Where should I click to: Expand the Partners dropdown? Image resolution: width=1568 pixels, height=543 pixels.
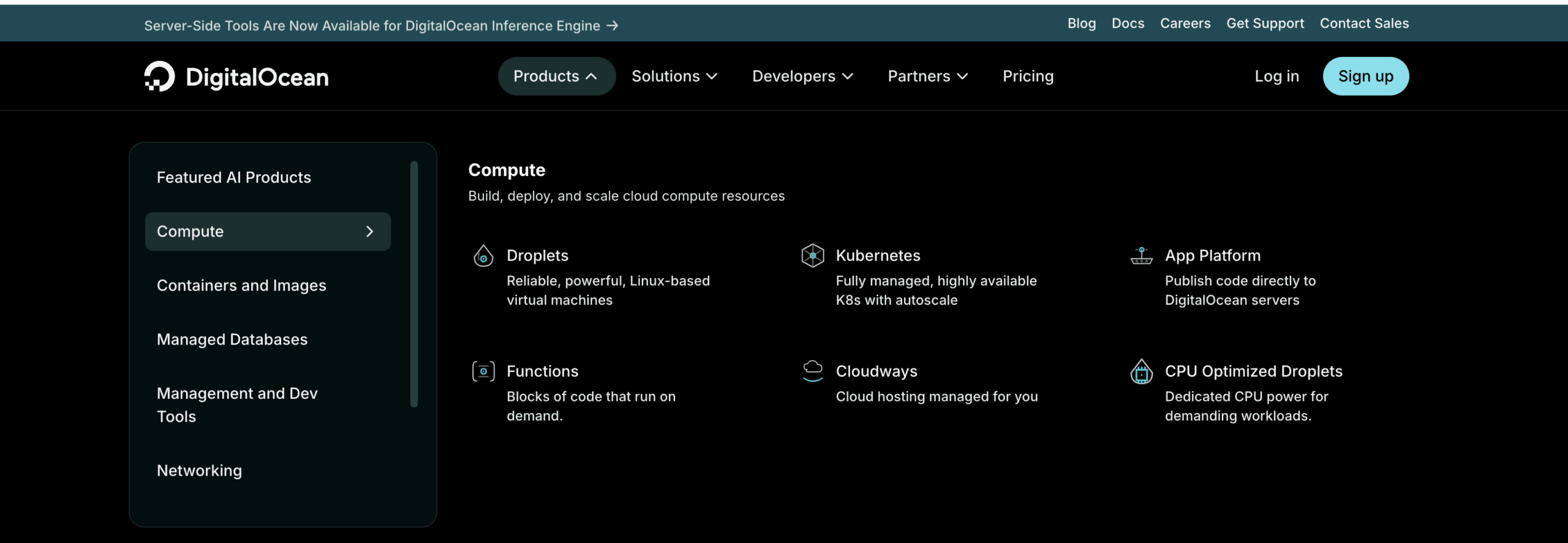click(928, 76)
